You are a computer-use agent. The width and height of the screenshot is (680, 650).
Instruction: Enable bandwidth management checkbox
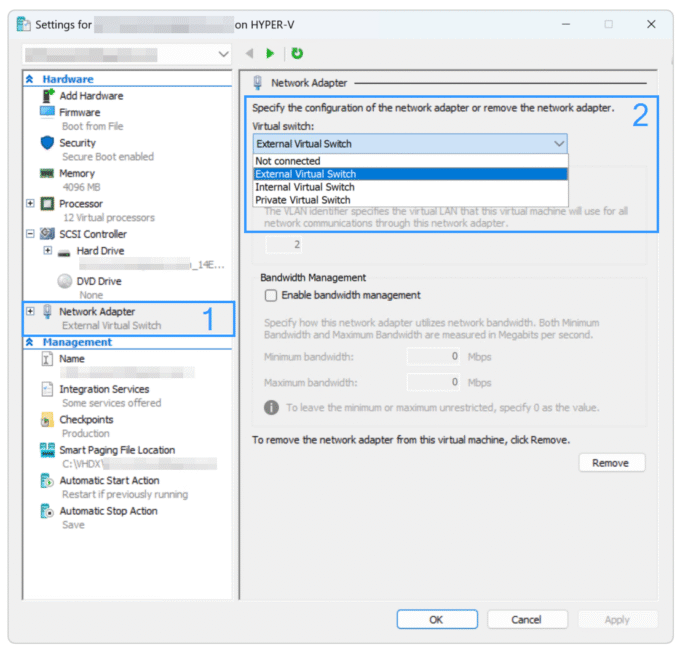271,295
